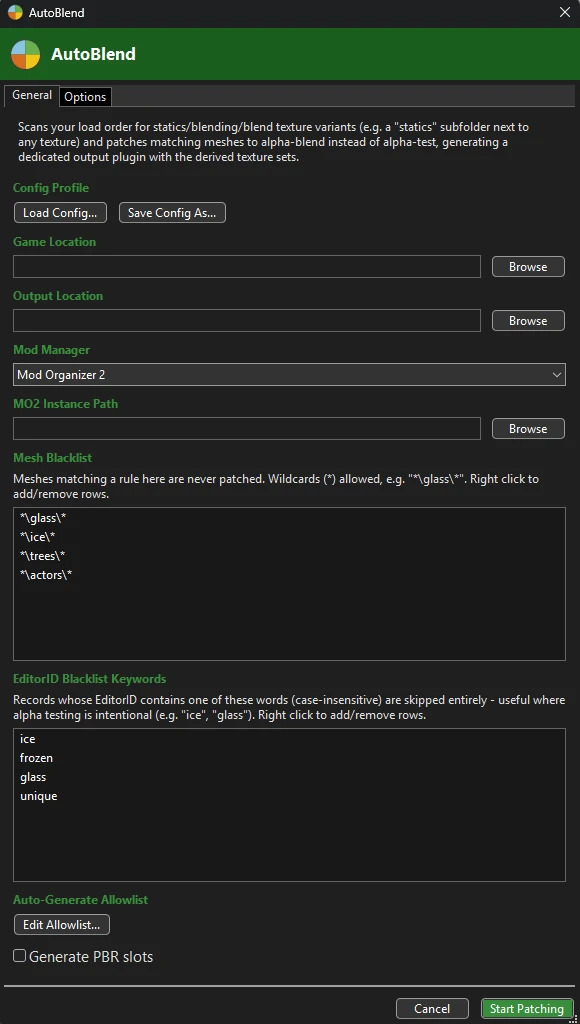Enable Generate PBR slots checkbox
Screen dimensions: 580x1024
pos(20,956)
